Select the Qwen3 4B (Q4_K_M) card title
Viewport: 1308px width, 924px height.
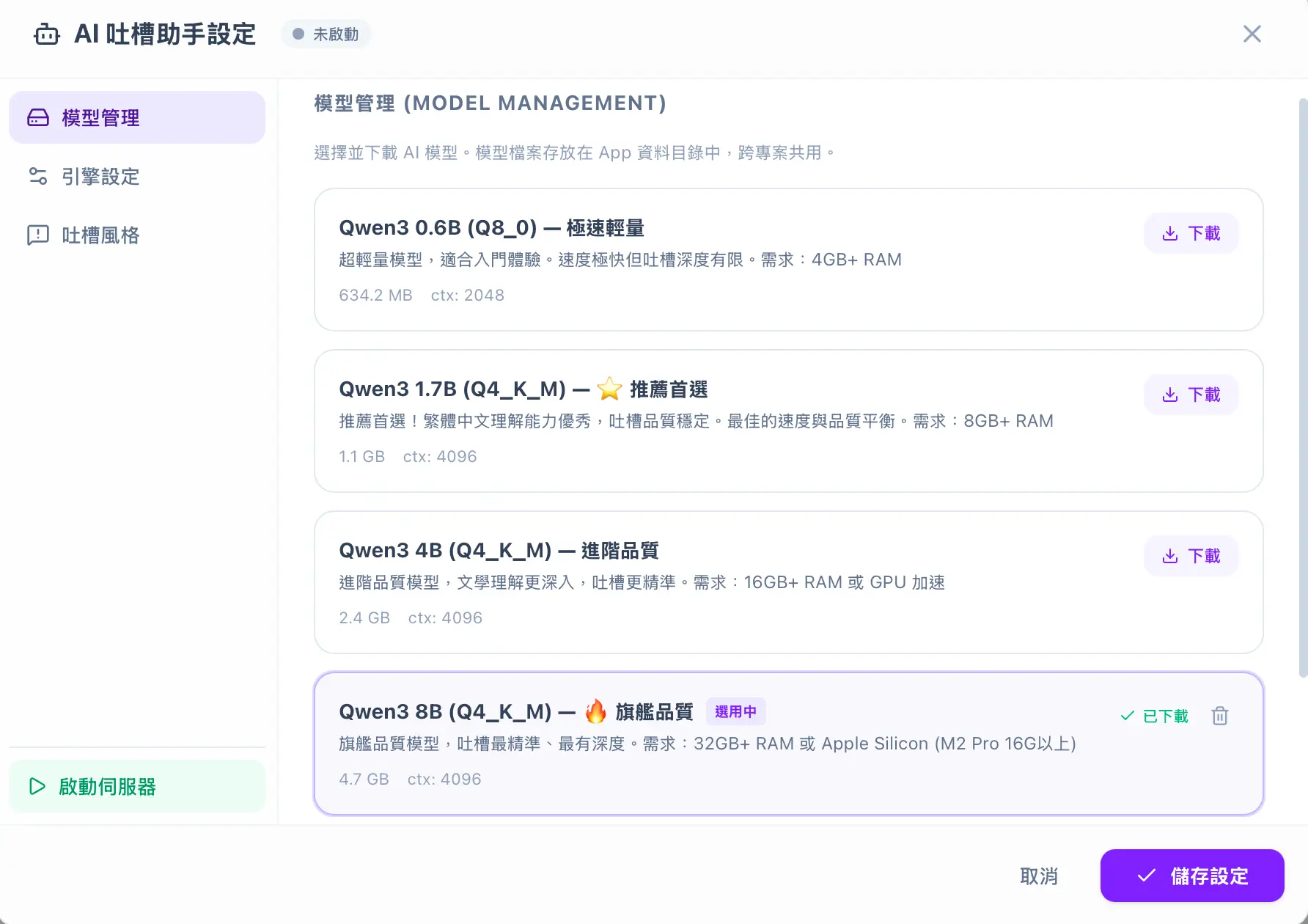tap(499, 550)
